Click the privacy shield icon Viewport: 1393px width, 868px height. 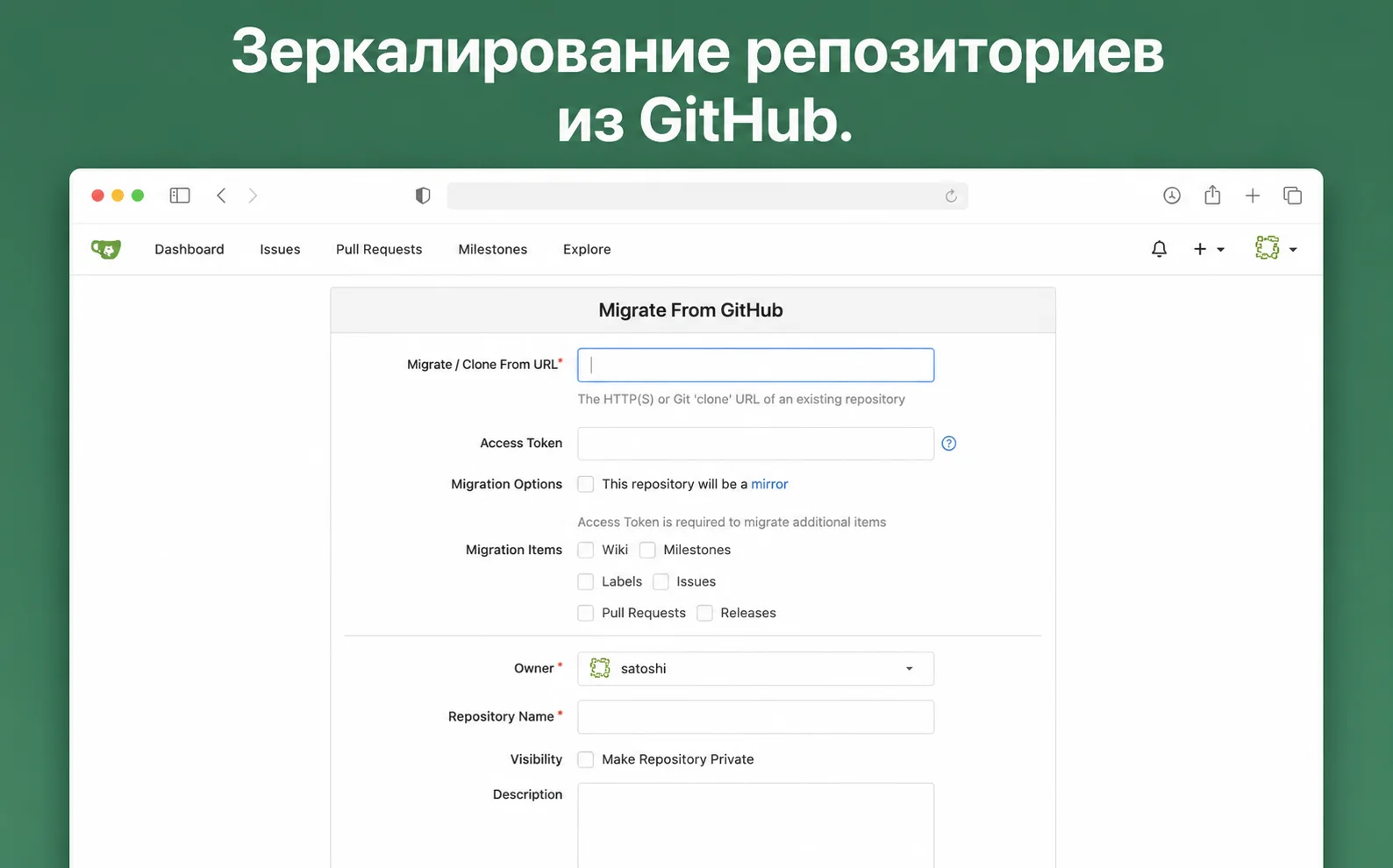(423, 196)
